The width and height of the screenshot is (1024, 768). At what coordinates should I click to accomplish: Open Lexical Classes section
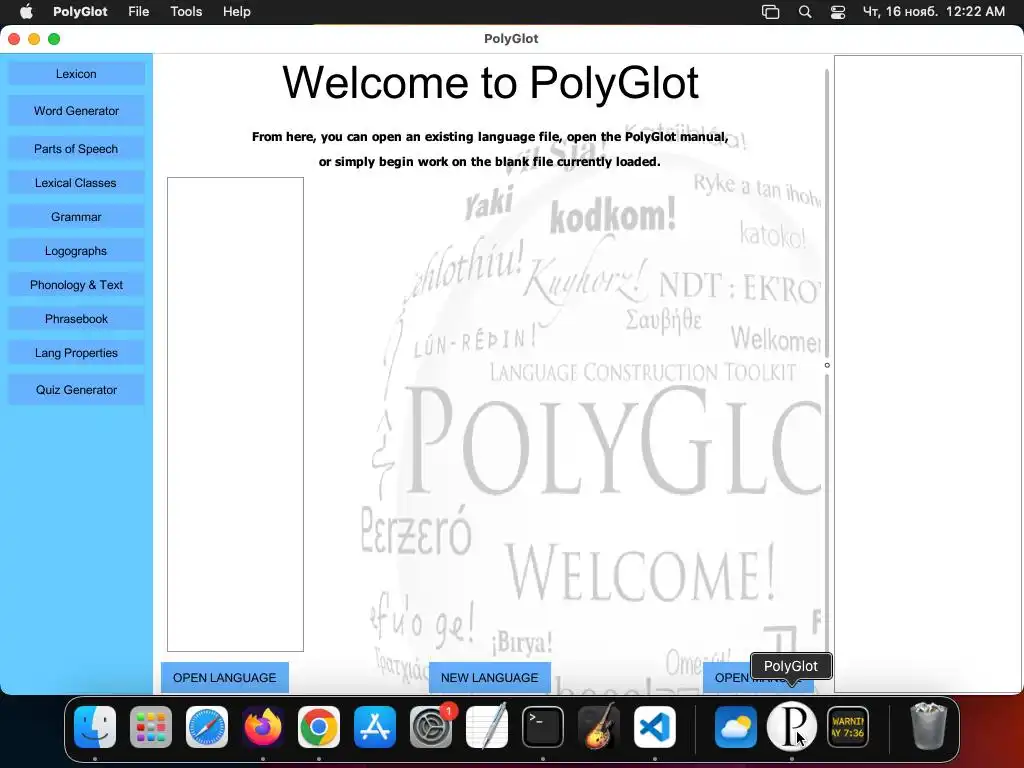76,183
